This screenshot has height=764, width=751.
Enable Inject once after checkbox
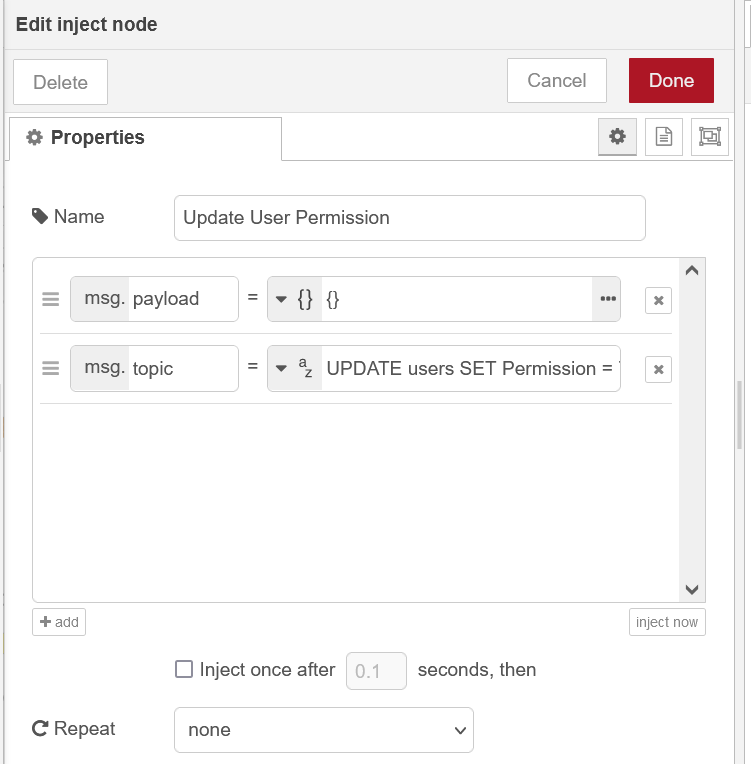point(184,670)
